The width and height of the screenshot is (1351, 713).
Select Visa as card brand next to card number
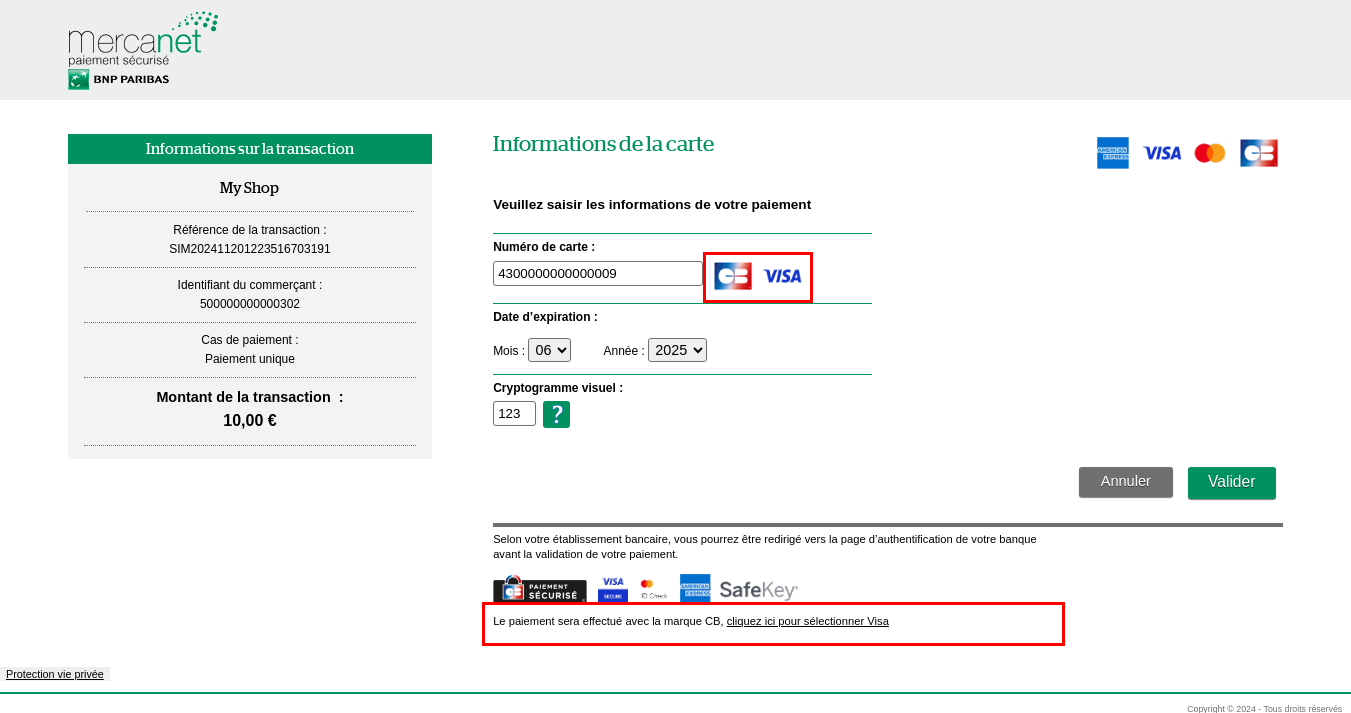coord(783,276)
